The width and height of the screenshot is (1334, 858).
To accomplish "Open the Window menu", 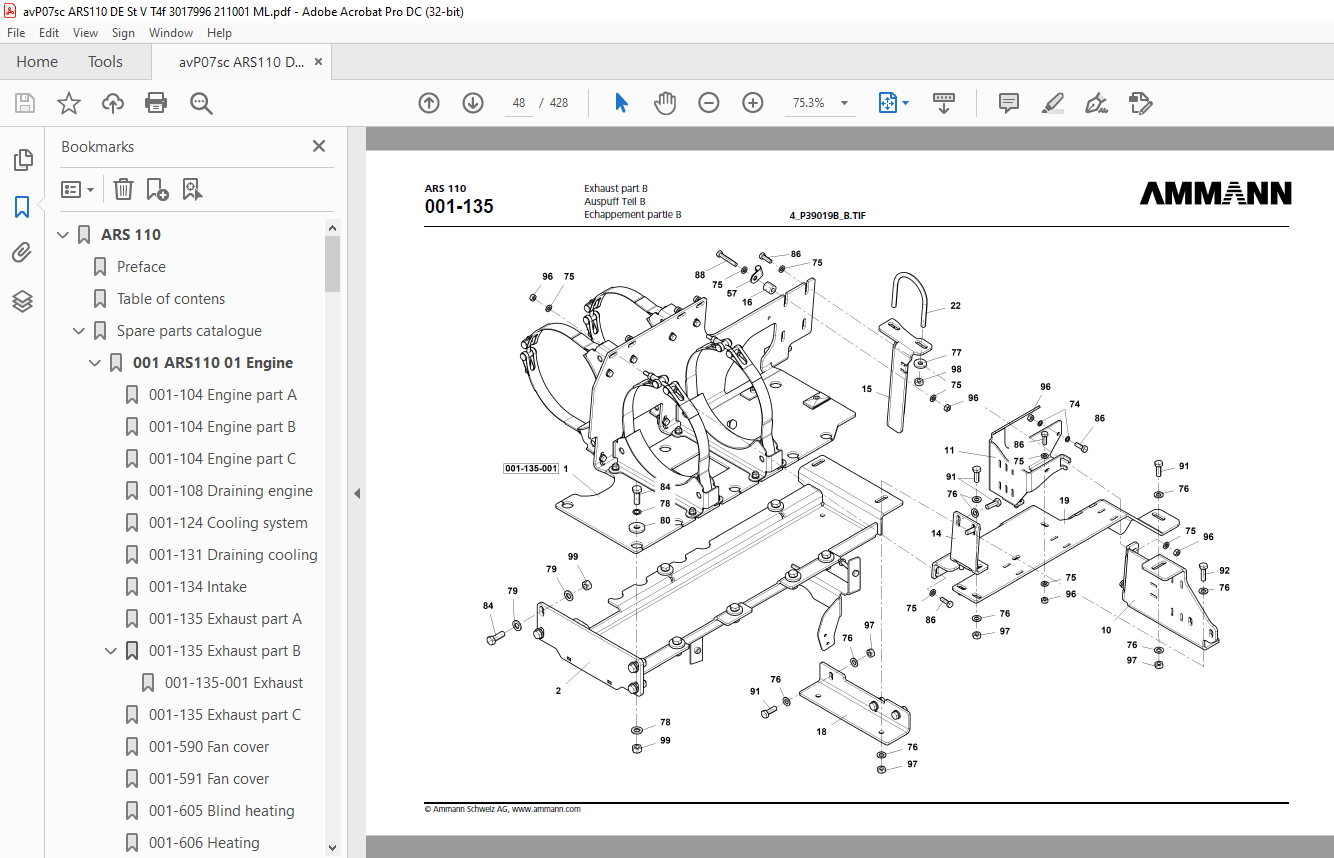I will pyautogui.click(x=171, y=33).
